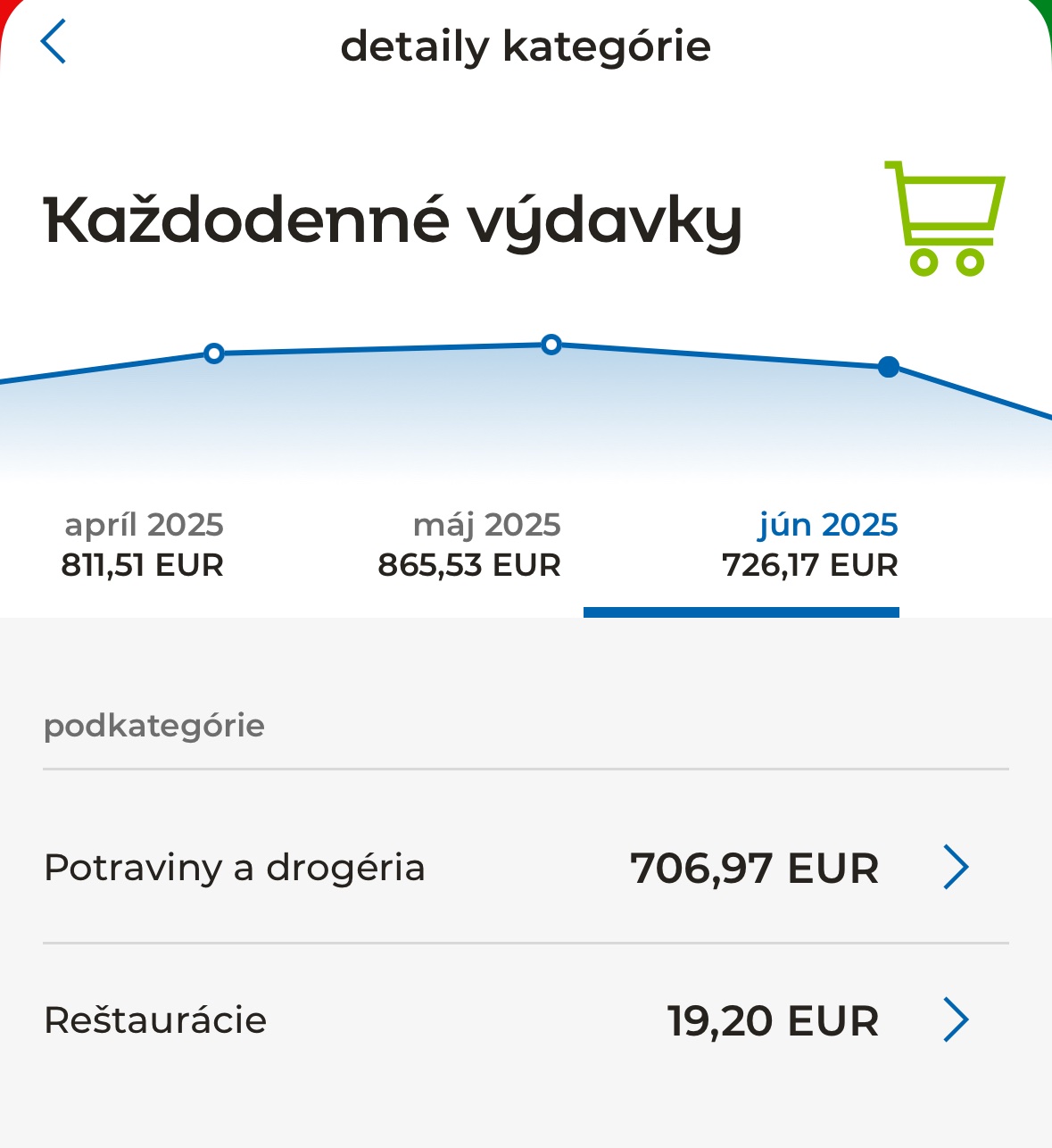The width and height of the screenshot is (1052, 1148).
Task: Select the April data point on chart
Action: (213, 354)
